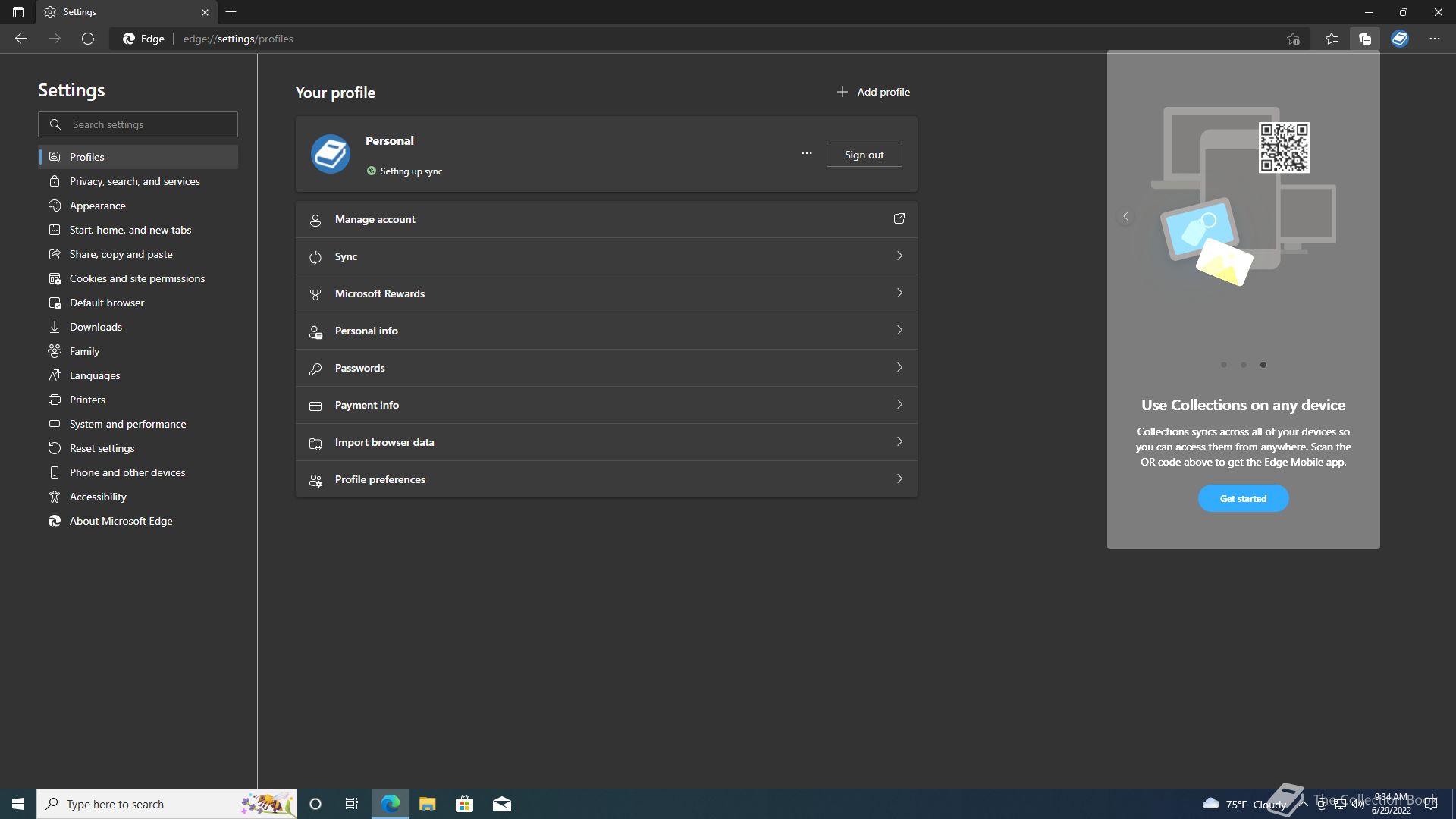1456x819 pixels.
Task: Open System and performance settings
Action: coord(138,424)
